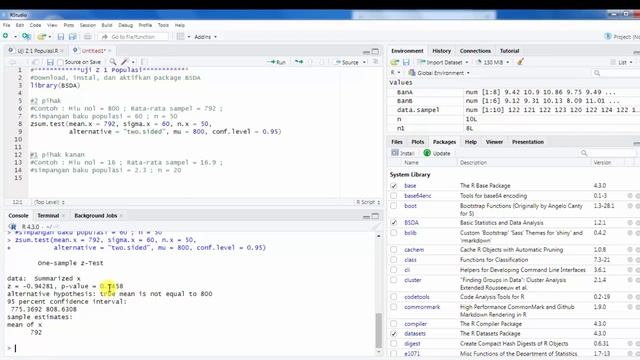The image size is (640, 360).
Task: Expand the New File dropdown arrow
Action: pos(15,37)
